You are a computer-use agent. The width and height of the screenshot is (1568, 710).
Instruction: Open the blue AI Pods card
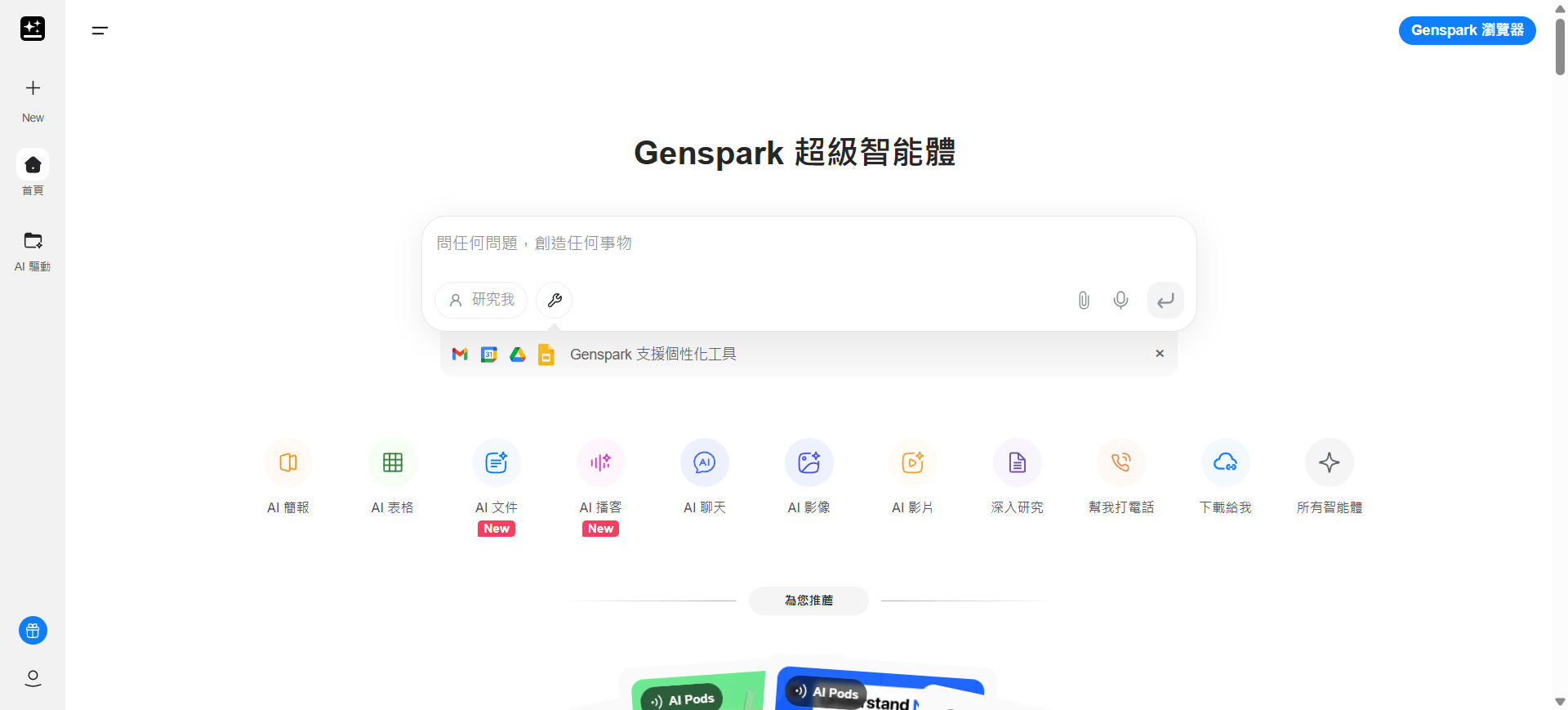tap(880, 690)
